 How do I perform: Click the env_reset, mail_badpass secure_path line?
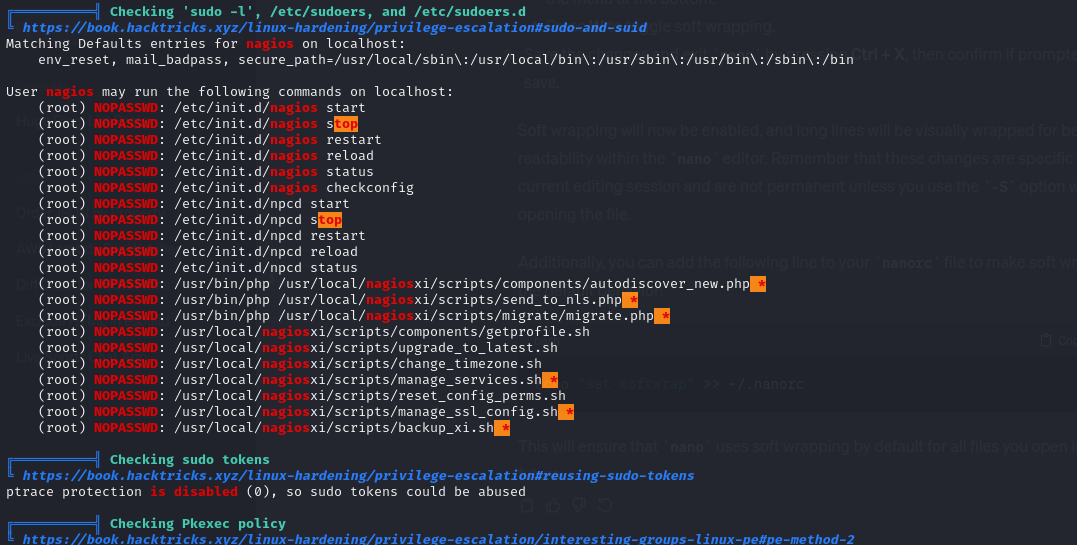coord(446,60)
